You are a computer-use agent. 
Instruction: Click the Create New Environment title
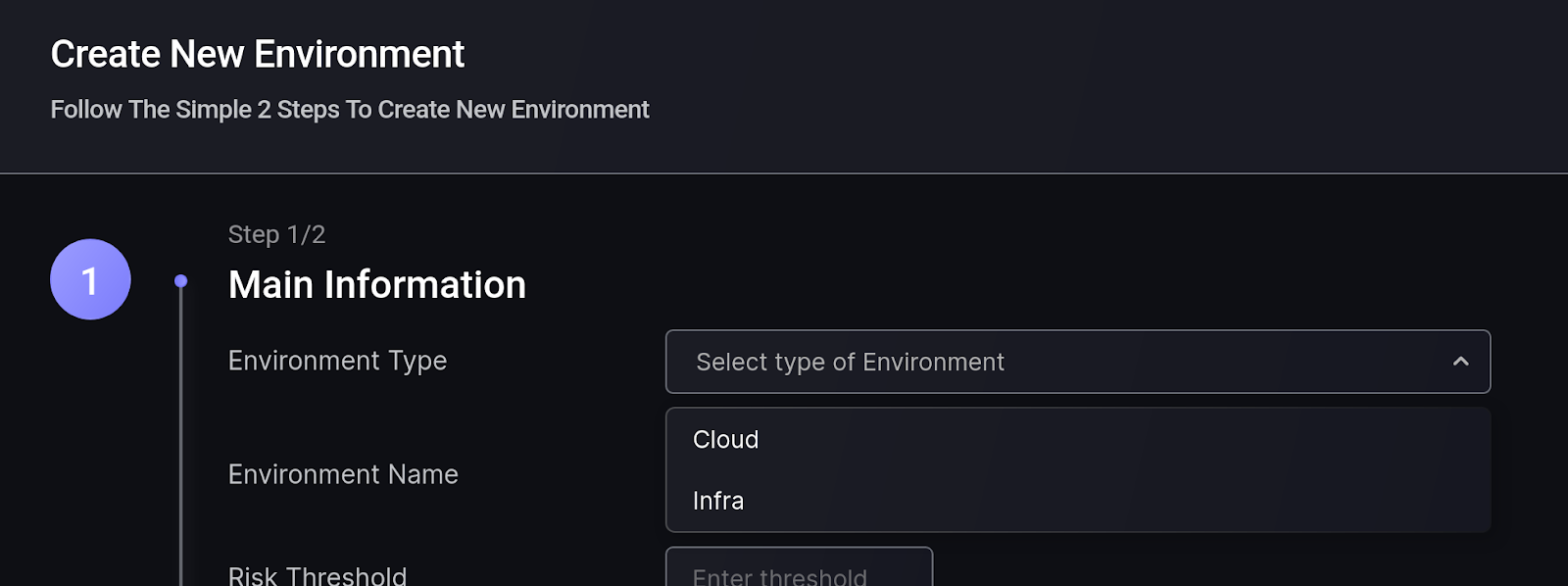pyautogui.click(x=257, y=54)
